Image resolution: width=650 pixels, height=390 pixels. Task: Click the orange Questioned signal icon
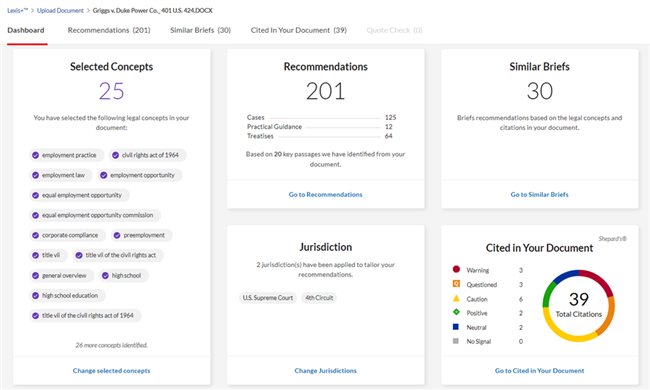(456, 284)
